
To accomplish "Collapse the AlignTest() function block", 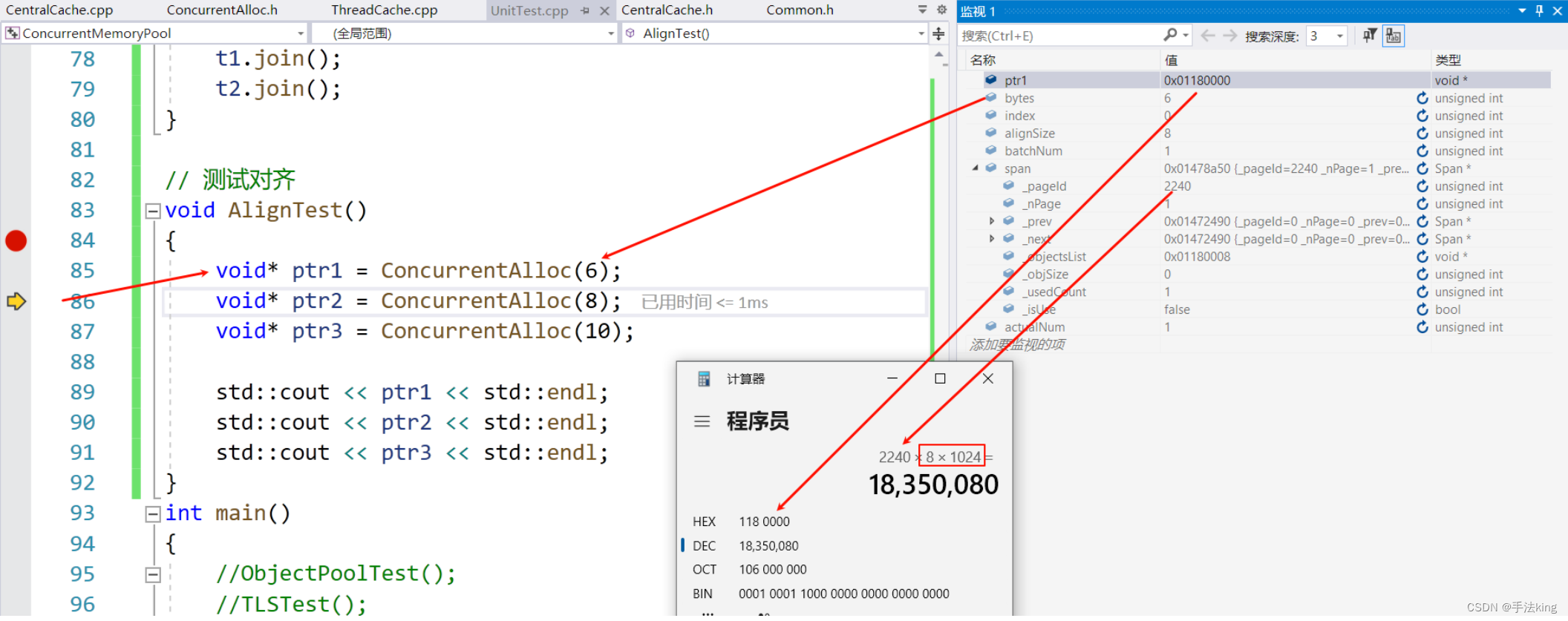I will pos(153,211).
